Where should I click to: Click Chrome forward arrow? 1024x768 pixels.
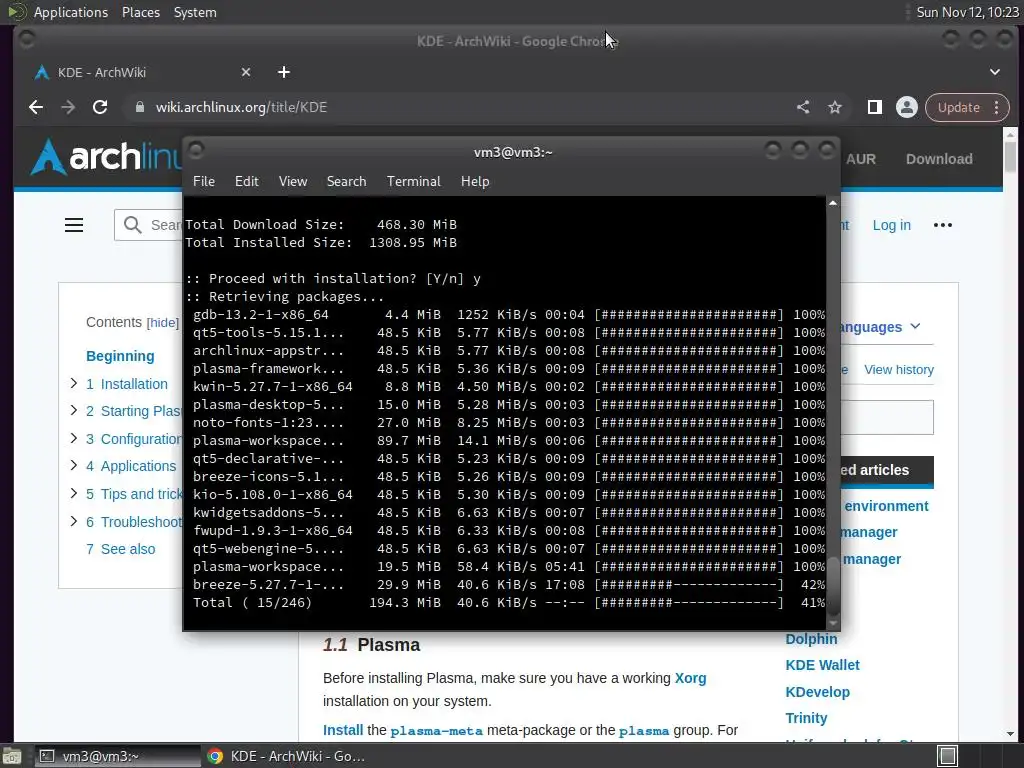pos(68,107)
